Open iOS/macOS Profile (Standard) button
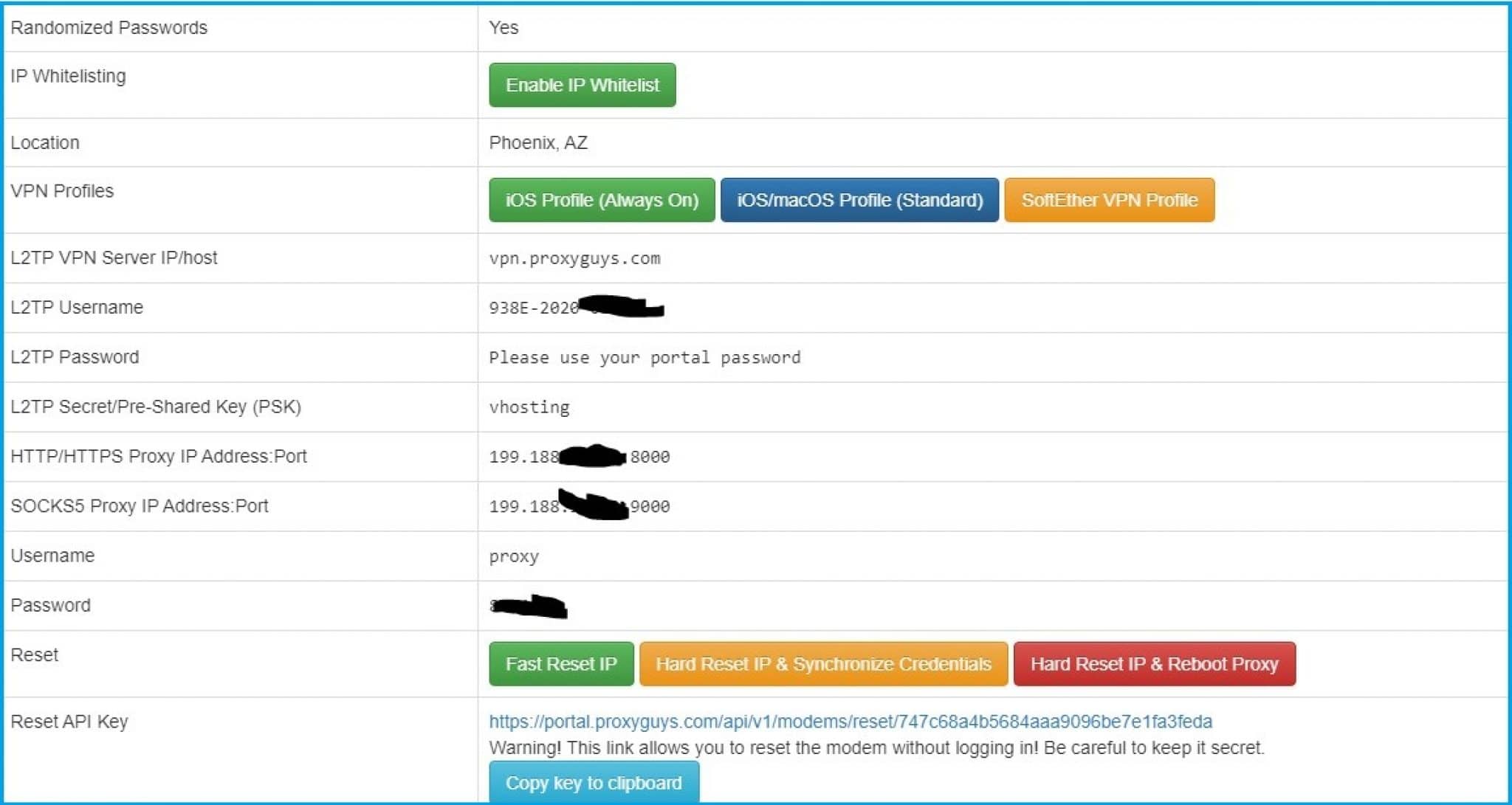This screenshot has width=1512, height=805. click(859, 200)
